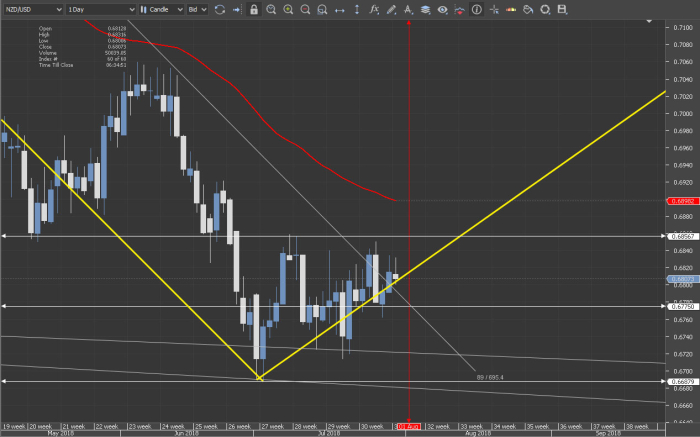Open the chart layers icon

[x=425, y=9]
